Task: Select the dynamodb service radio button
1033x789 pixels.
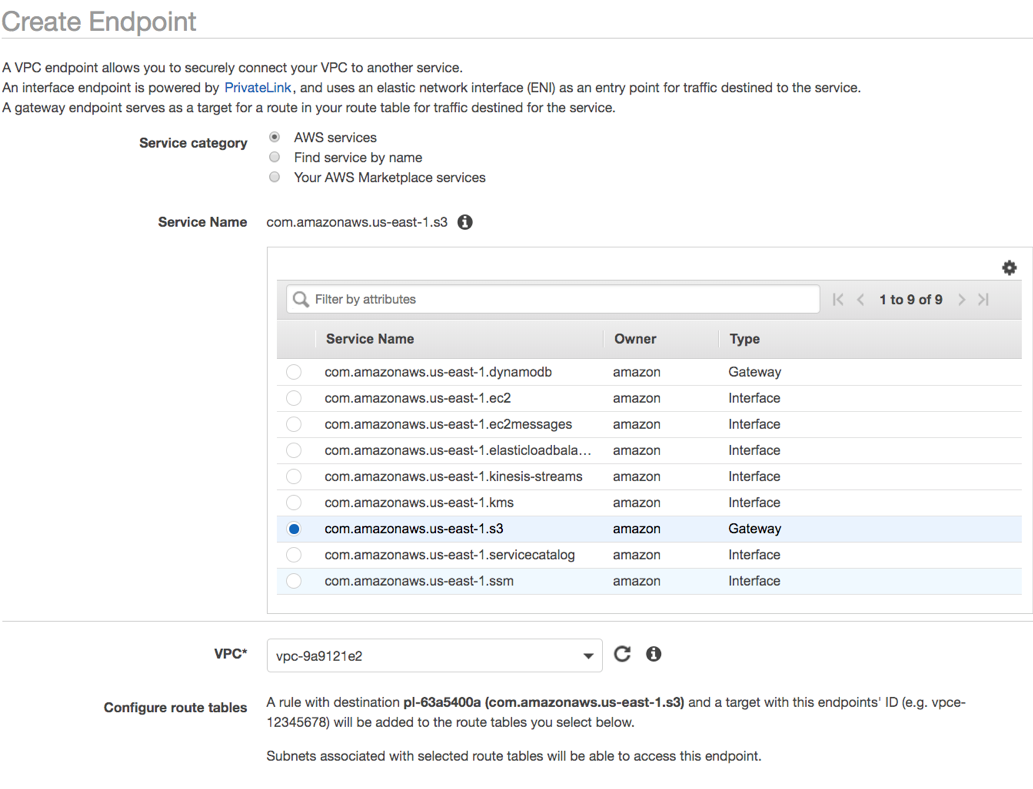Action: point(294,372)
